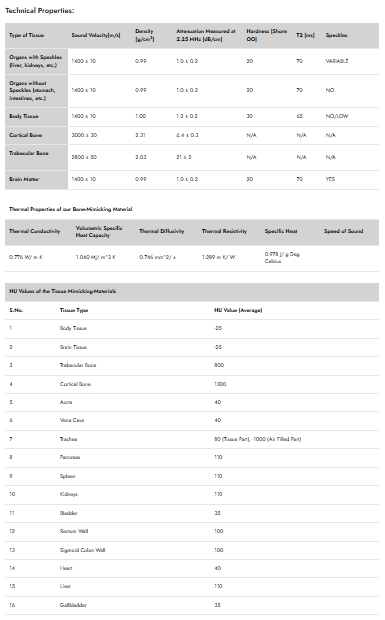Screen dimensions: 385x620
Task: Click the Gallbladder tissue entry
Action: tap(73, 605)
